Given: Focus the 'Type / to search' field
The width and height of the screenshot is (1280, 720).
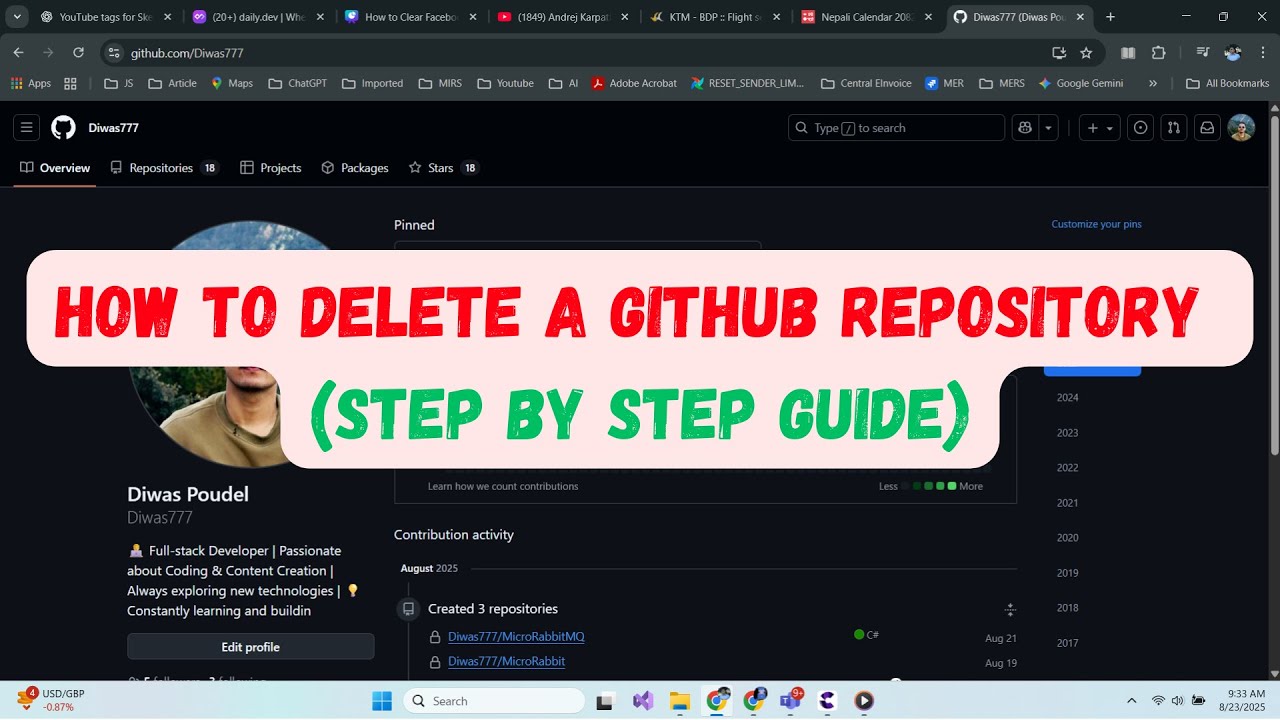Looking at the screenshot, I should coord(896,127).
